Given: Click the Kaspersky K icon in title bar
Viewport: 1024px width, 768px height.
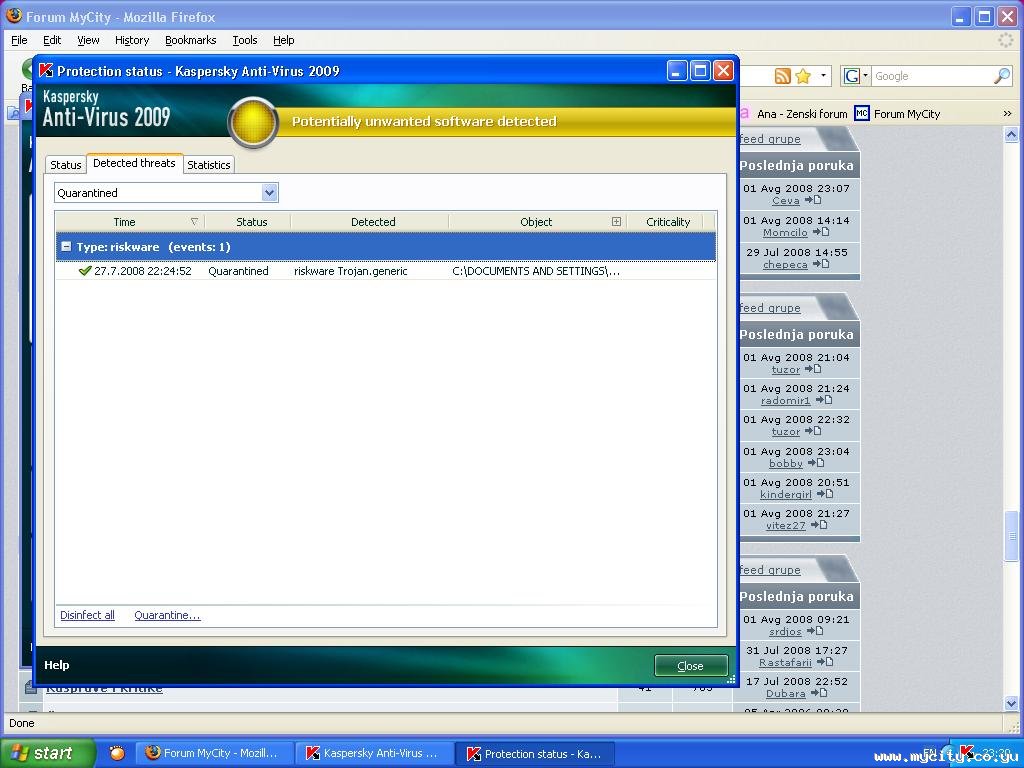Looking at the screenshot, I should [46, 71].
